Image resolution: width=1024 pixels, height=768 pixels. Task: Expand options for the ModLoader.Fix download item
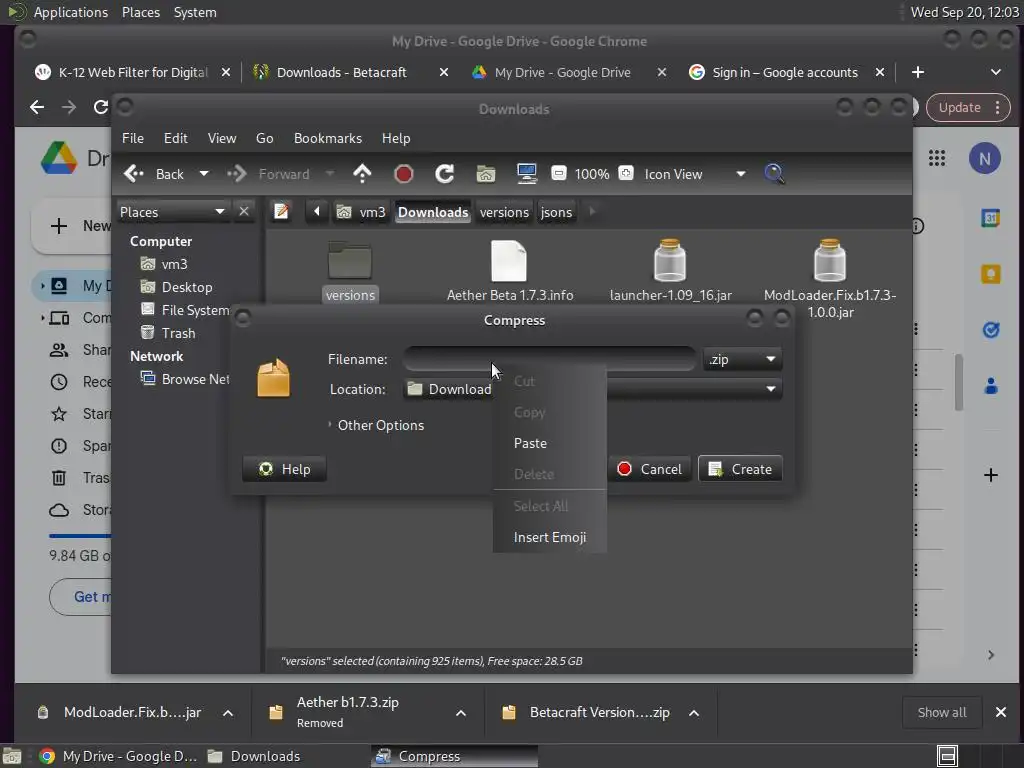tap(228, 713)
